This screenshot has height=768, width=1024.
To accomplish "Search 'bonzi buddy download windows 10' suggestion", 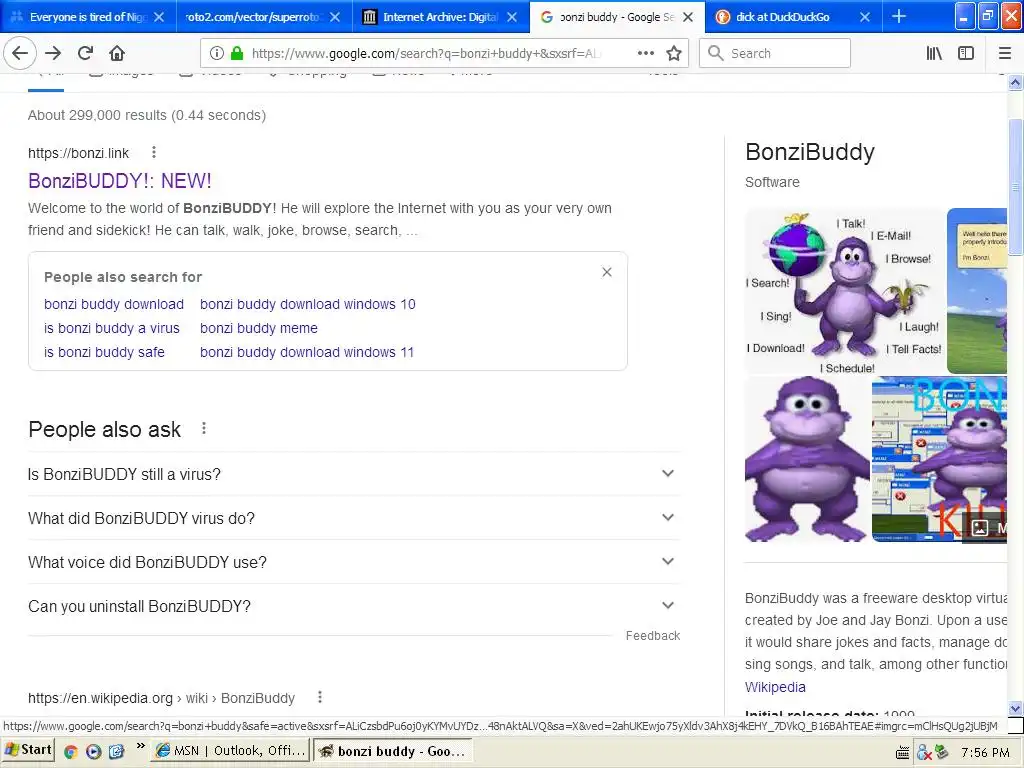I will click(x=308, y=304).
